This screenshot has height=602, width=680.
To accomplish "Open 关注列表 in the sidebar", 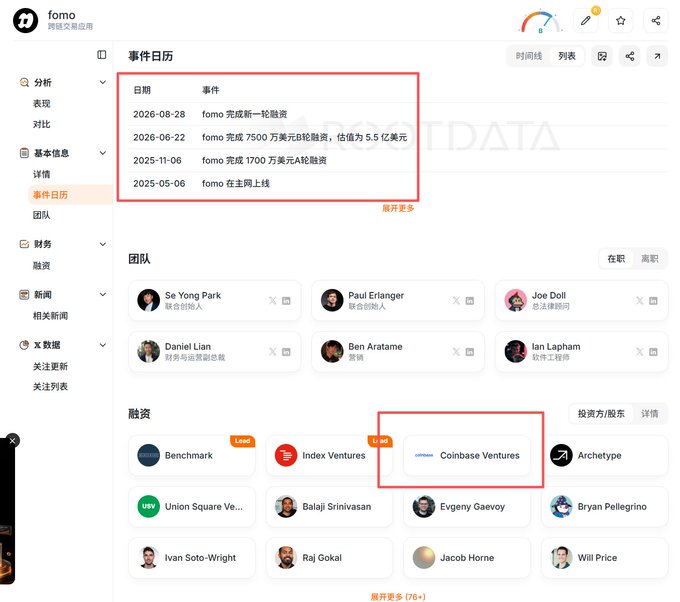I will pos(50,386).
